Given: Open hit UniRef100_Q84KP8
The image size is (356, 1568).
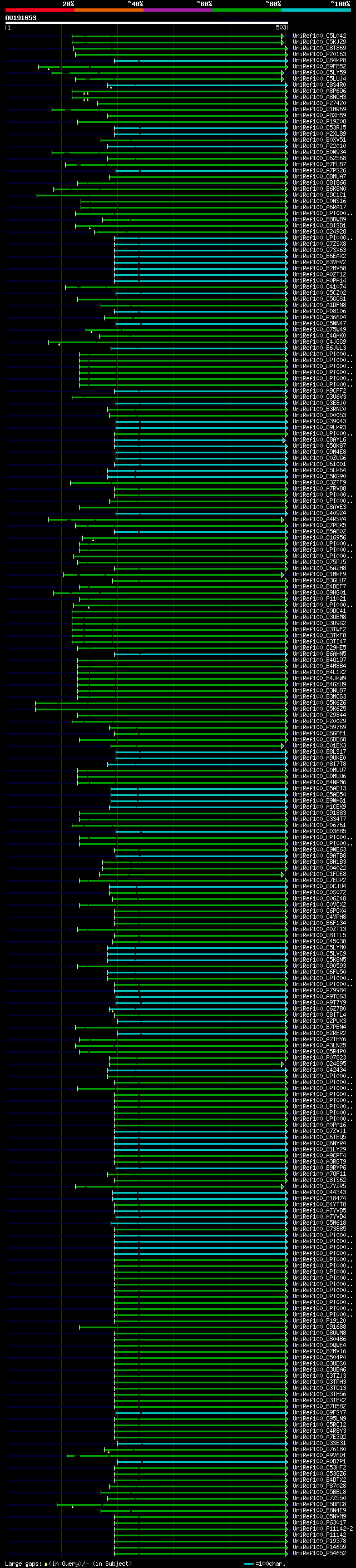Looking at the screenshot, I should (x=319, y=60).
